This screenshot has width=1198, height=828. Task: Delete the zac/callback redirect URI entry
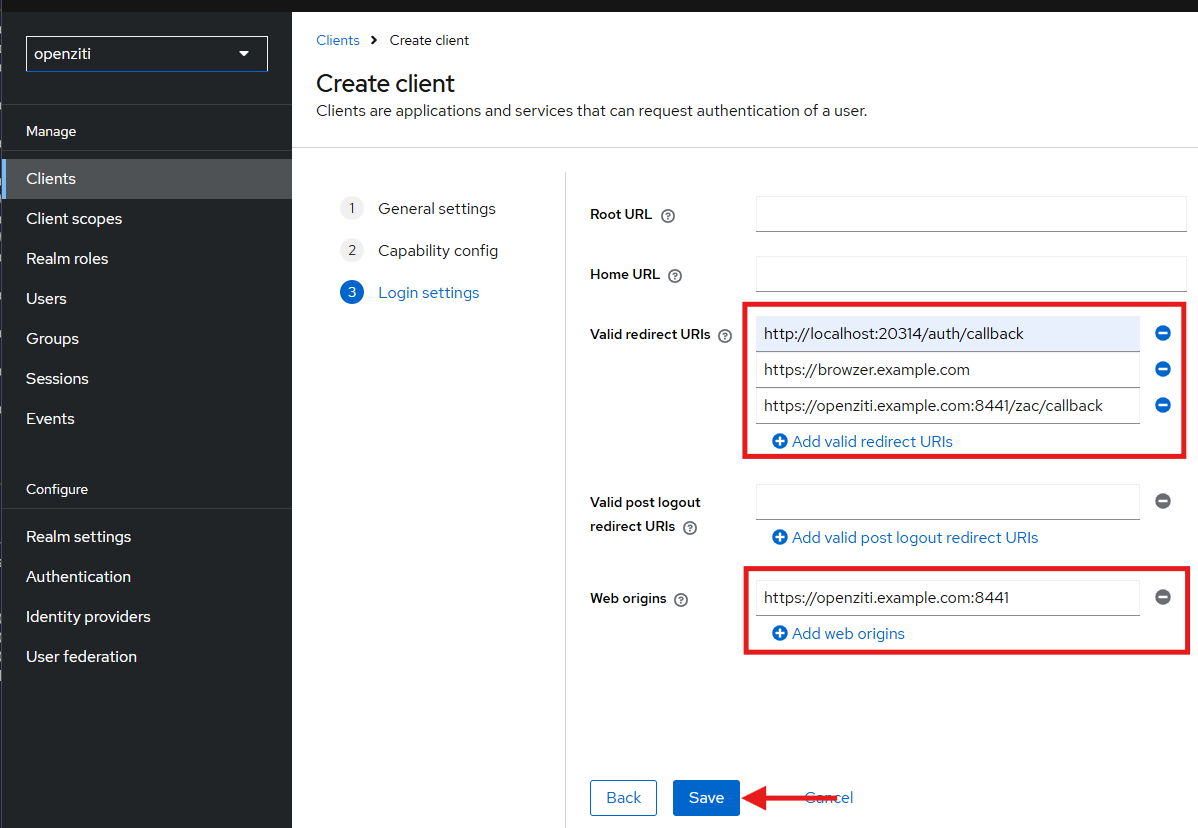tap(1162, 405)
